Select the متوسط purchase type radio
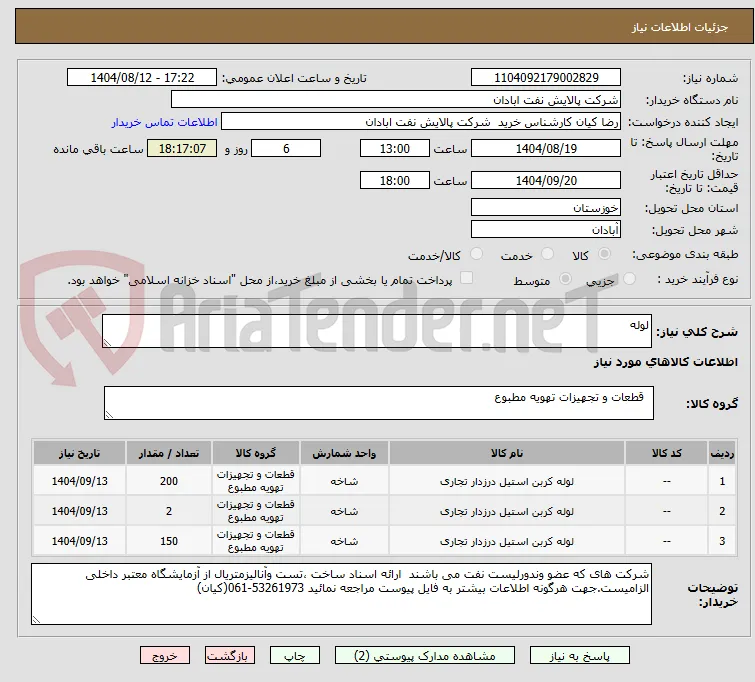This screenshot has height=682, width=755. [565, 278]
